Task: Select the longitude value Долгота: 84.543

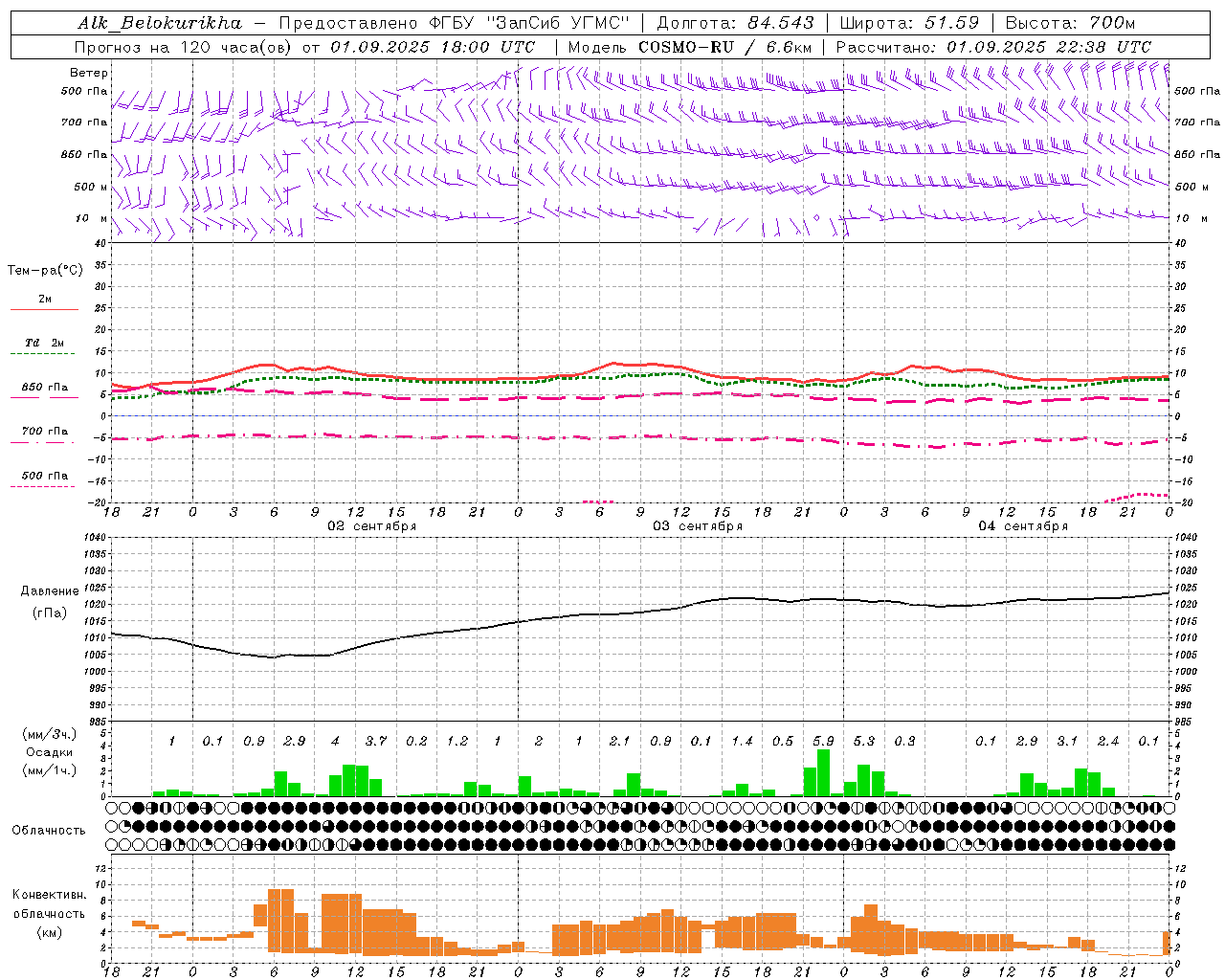Action: click(x=735, y=23)
